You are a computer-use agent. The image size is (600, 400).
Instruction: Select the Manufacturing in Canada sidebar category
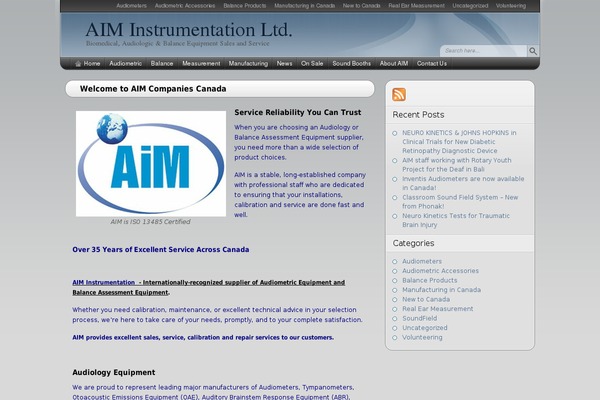(x=441, y=290)
